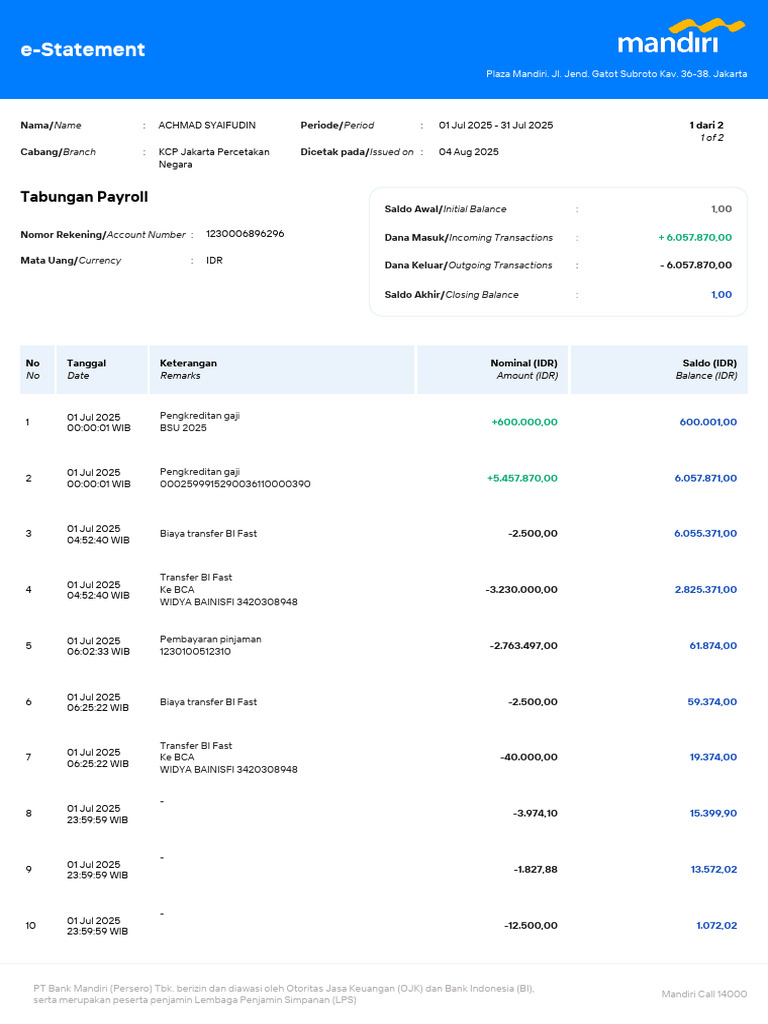Click amount -1.827,88
This screenshot has height=1024, width=768.
(536, 870)
